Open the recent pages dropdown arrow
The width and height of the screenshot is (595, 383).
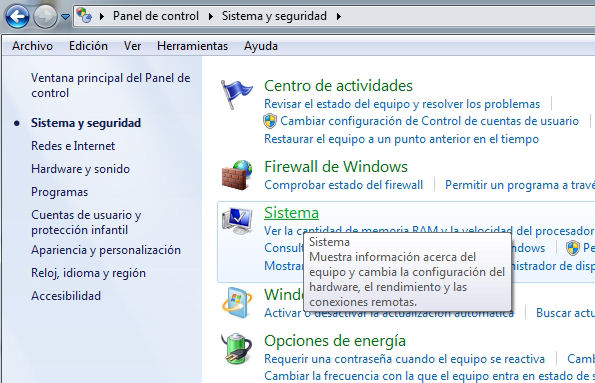[65, 17]
